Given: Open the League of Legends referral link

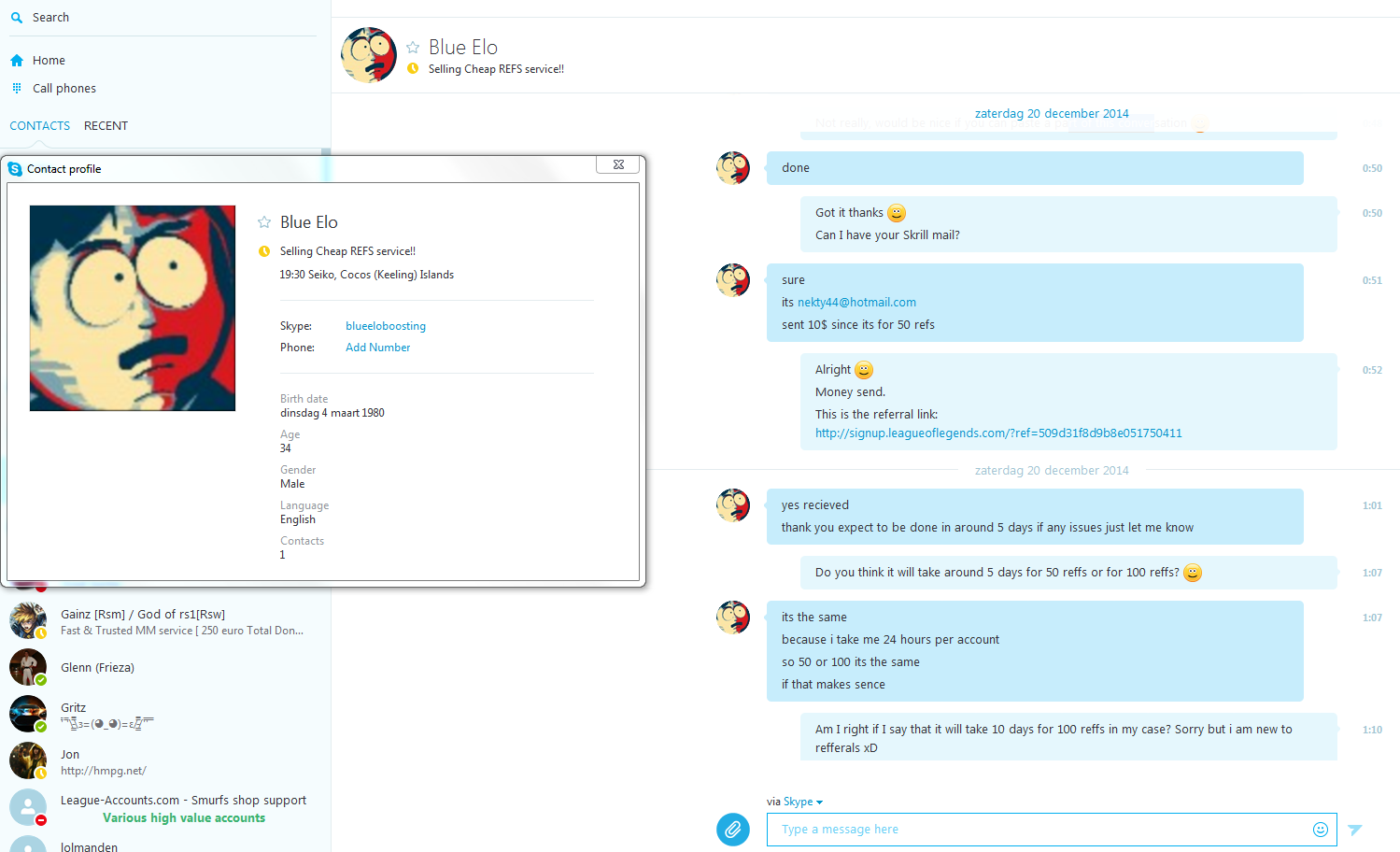Looking at the screenshot, I should pyautogui.click(x=998, y=433).
